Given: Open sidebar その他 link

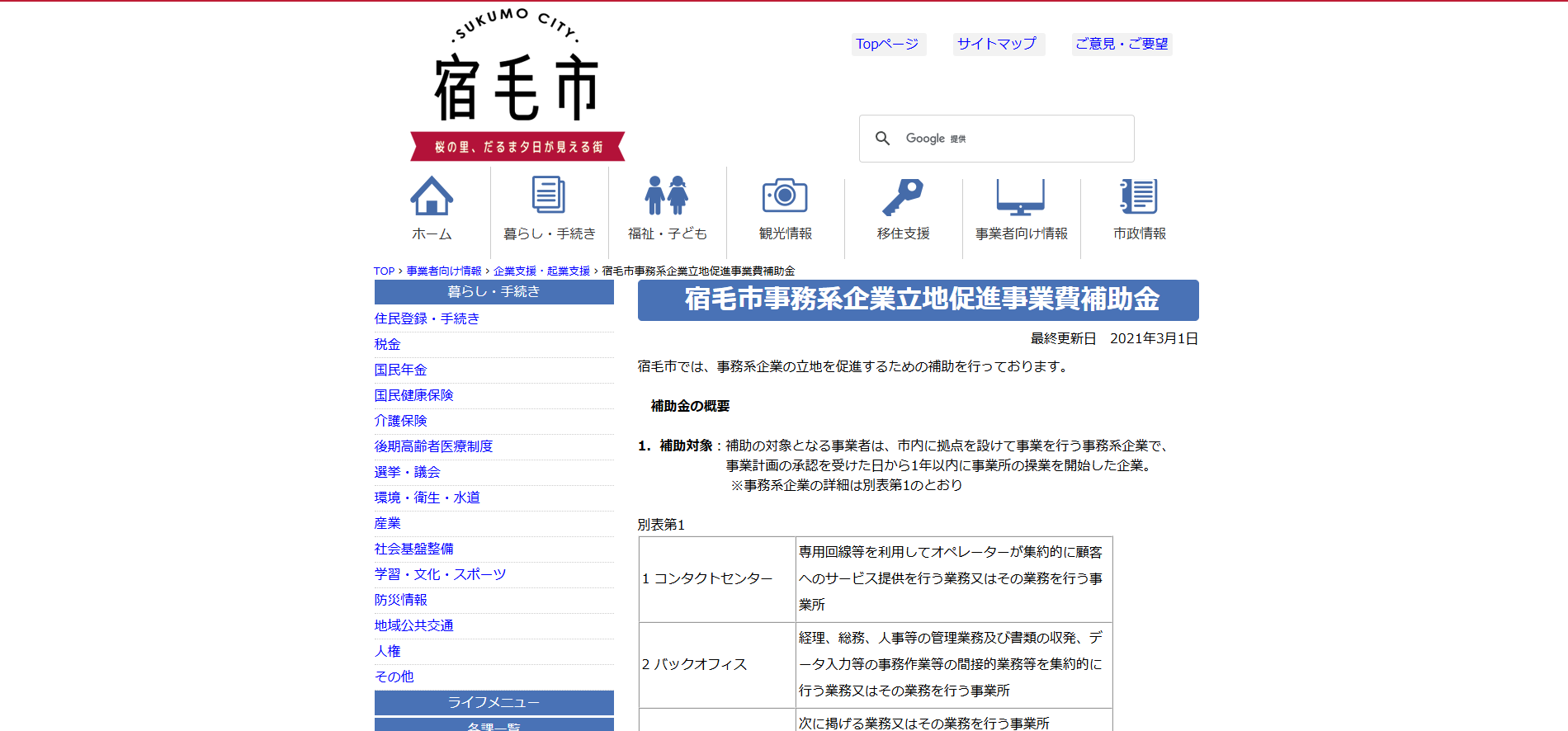Looking at the screenshot, I should pos(394,677).
